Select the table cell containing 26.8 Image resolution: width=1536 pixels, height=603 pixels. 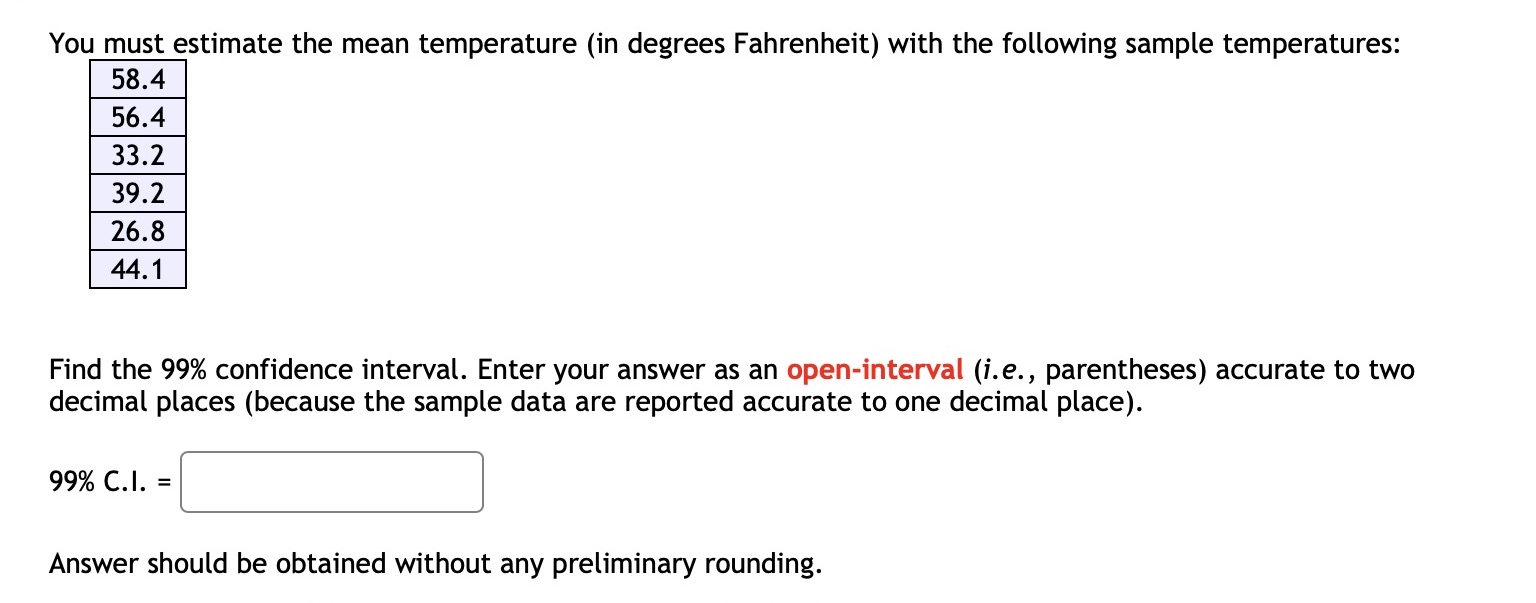coord(137,231)
